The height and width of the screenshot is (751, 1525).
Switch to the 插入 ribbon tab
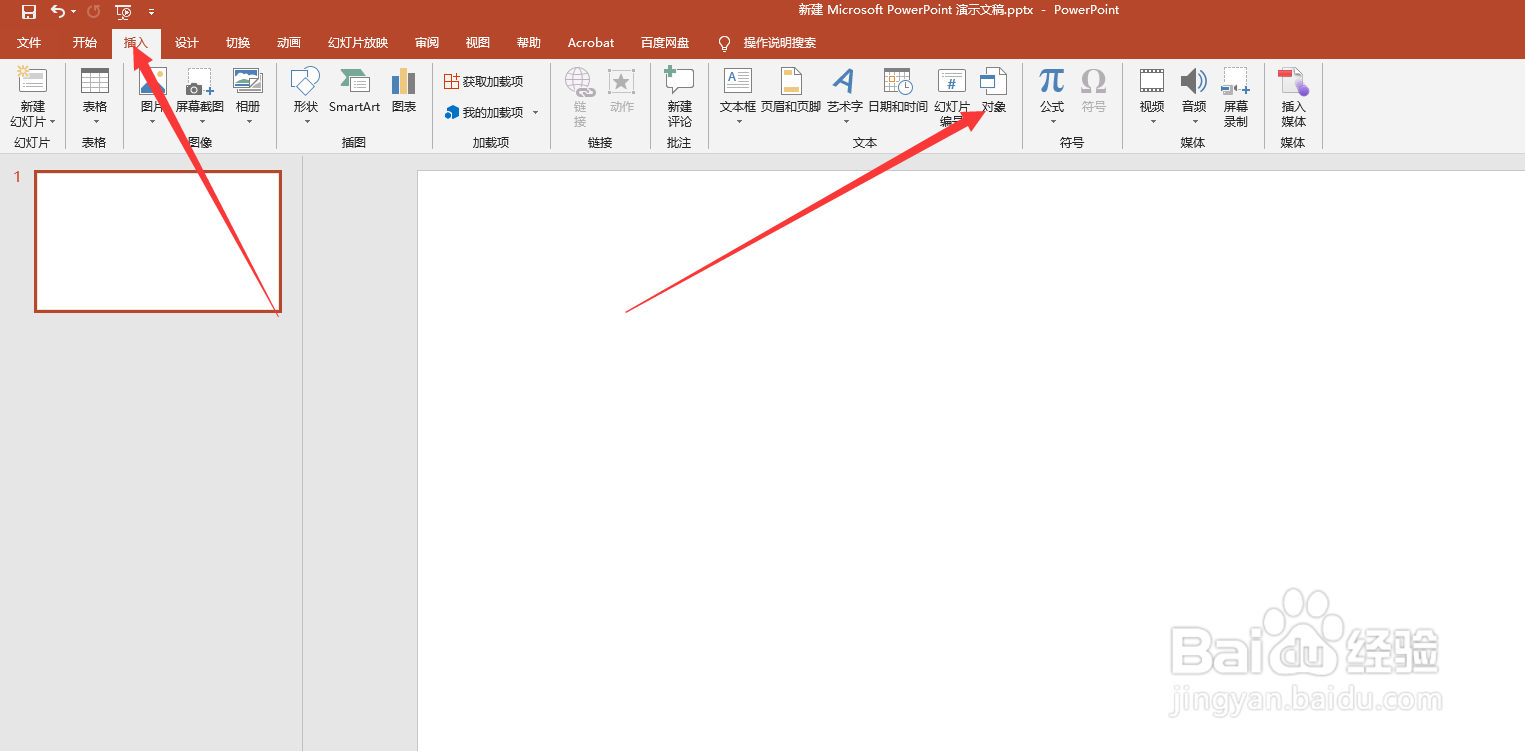click(136, 43)
